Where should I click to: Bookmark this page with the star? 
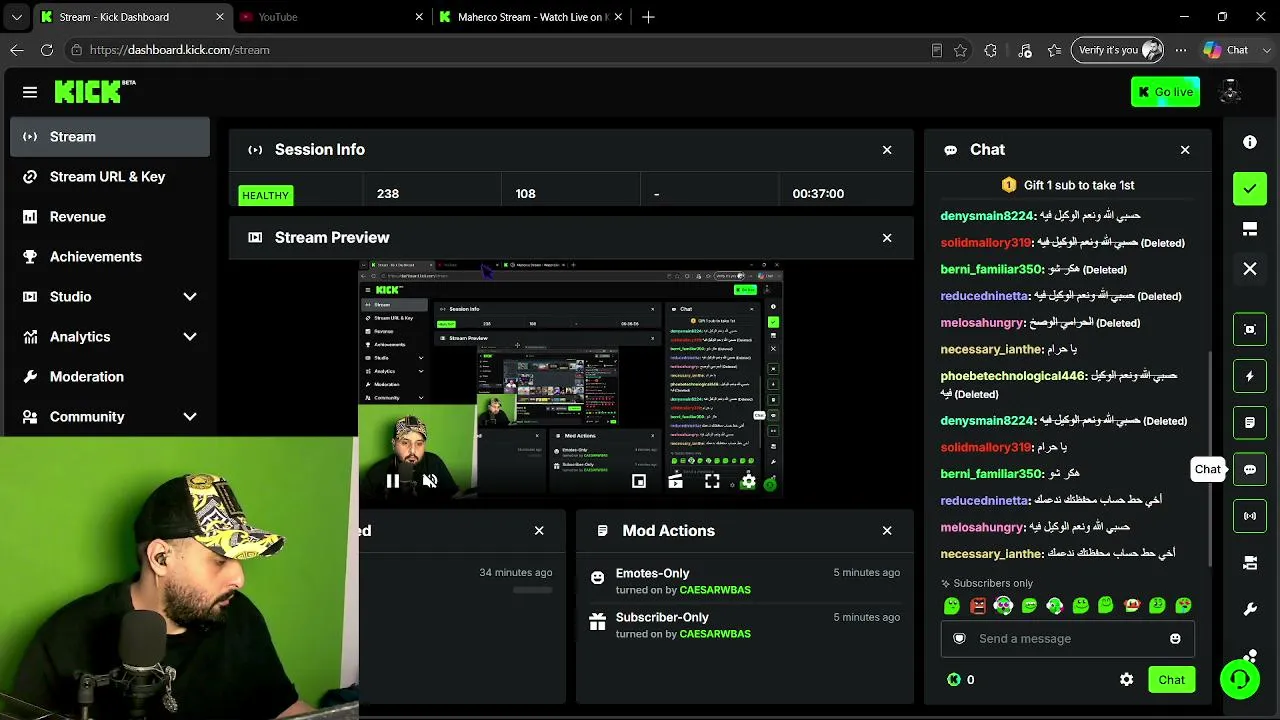pos(960,50)
